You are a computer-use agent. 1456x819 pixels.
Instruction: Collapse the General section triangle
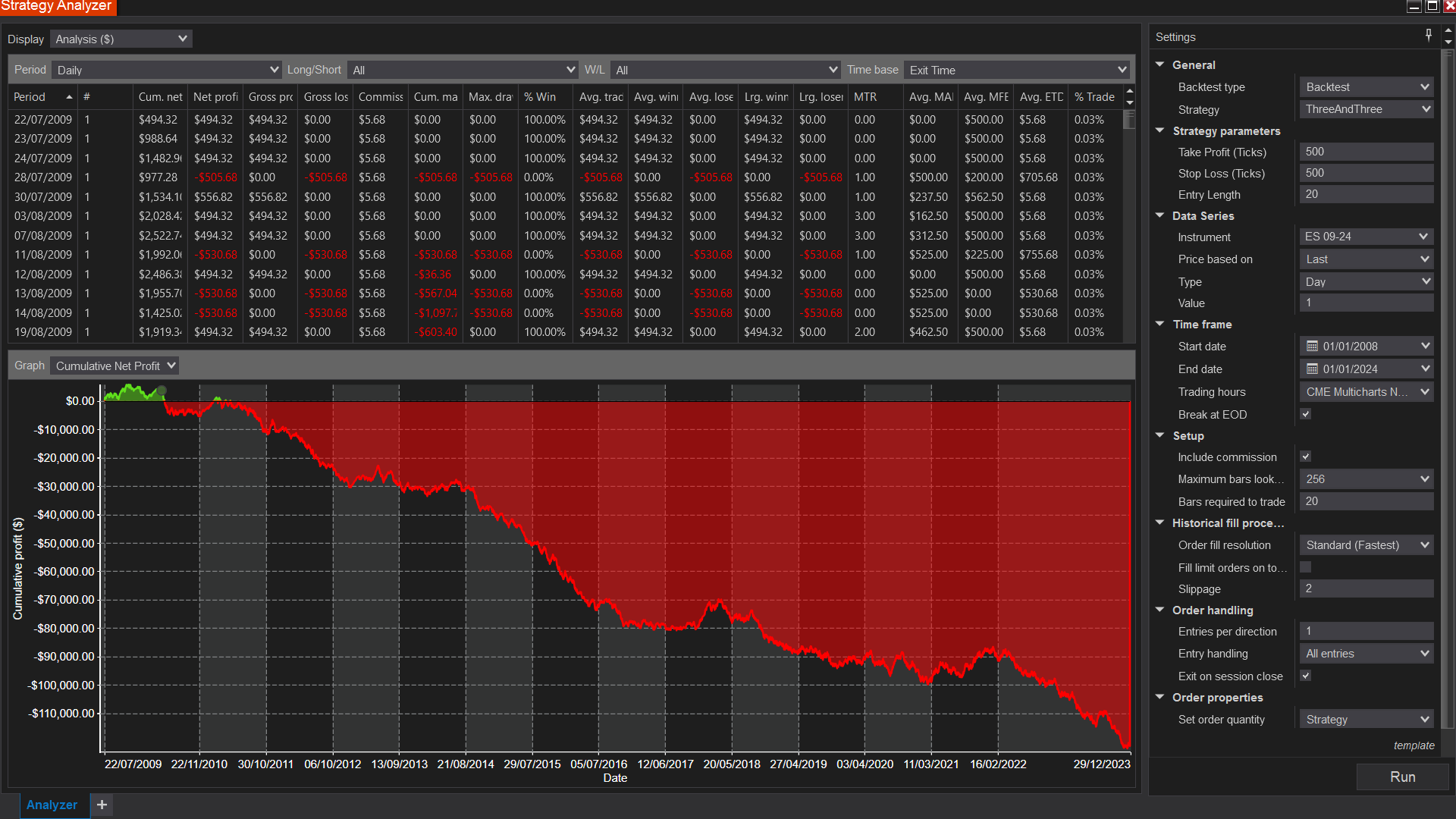[1159, 65]
